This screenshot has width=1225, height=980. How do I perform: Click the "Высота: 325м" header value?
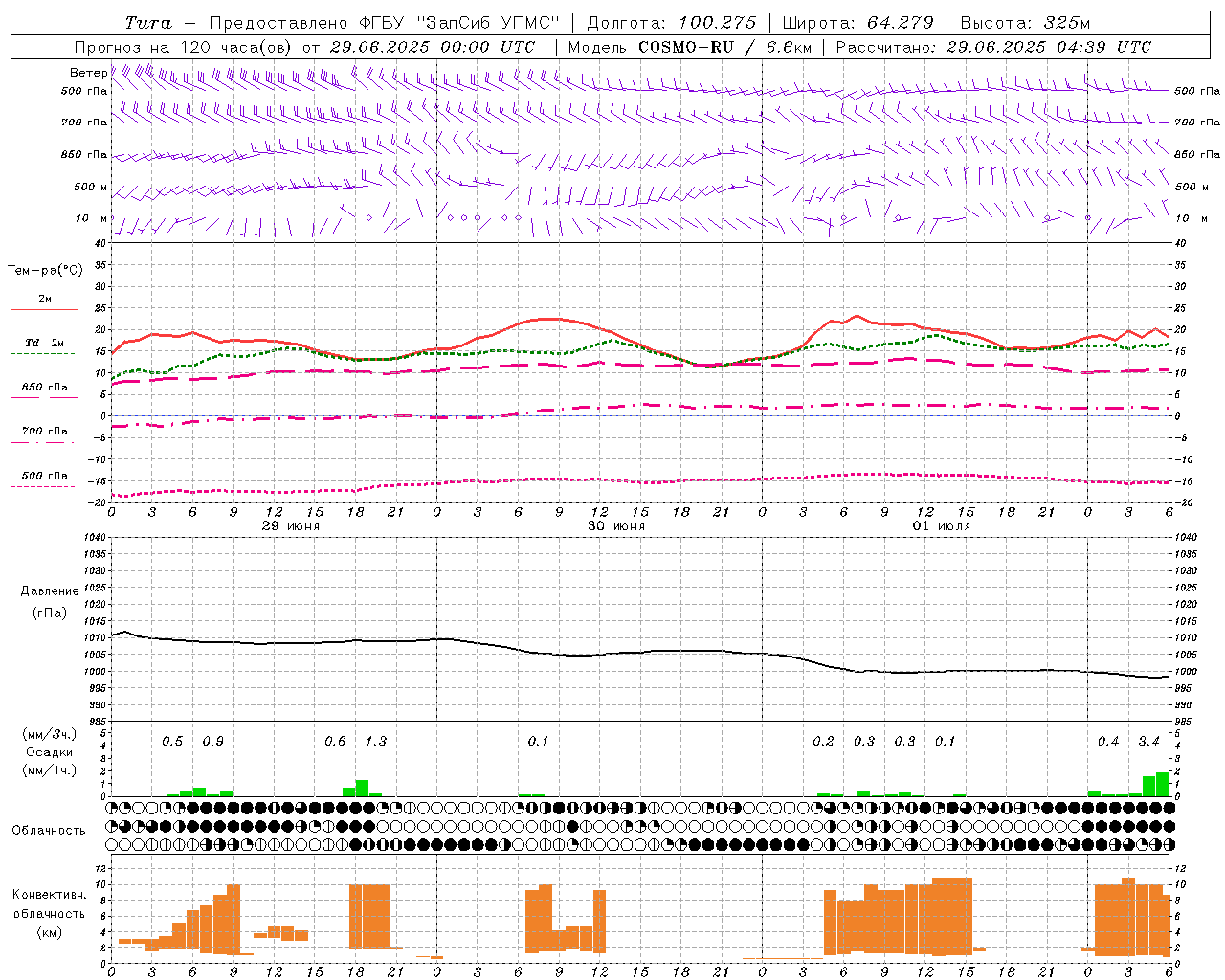click(x=1025, y=23)
